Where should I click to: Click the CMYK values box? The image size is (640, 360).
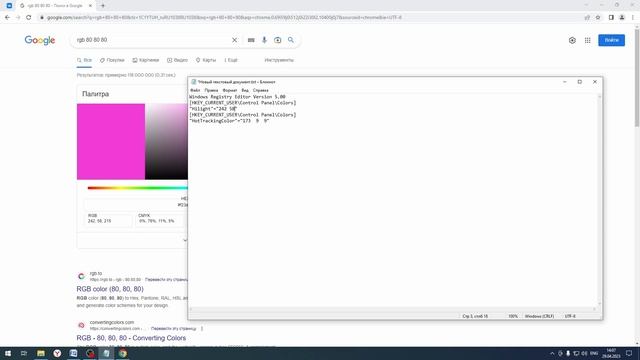(x=159, y=218)
